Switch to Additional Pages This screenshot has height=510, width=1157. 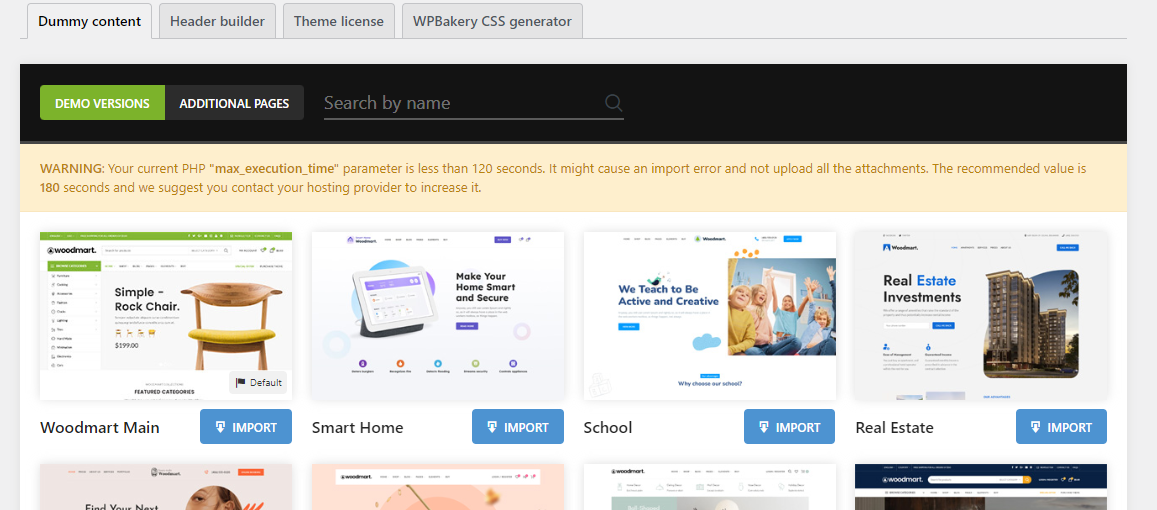click(235, 103)
